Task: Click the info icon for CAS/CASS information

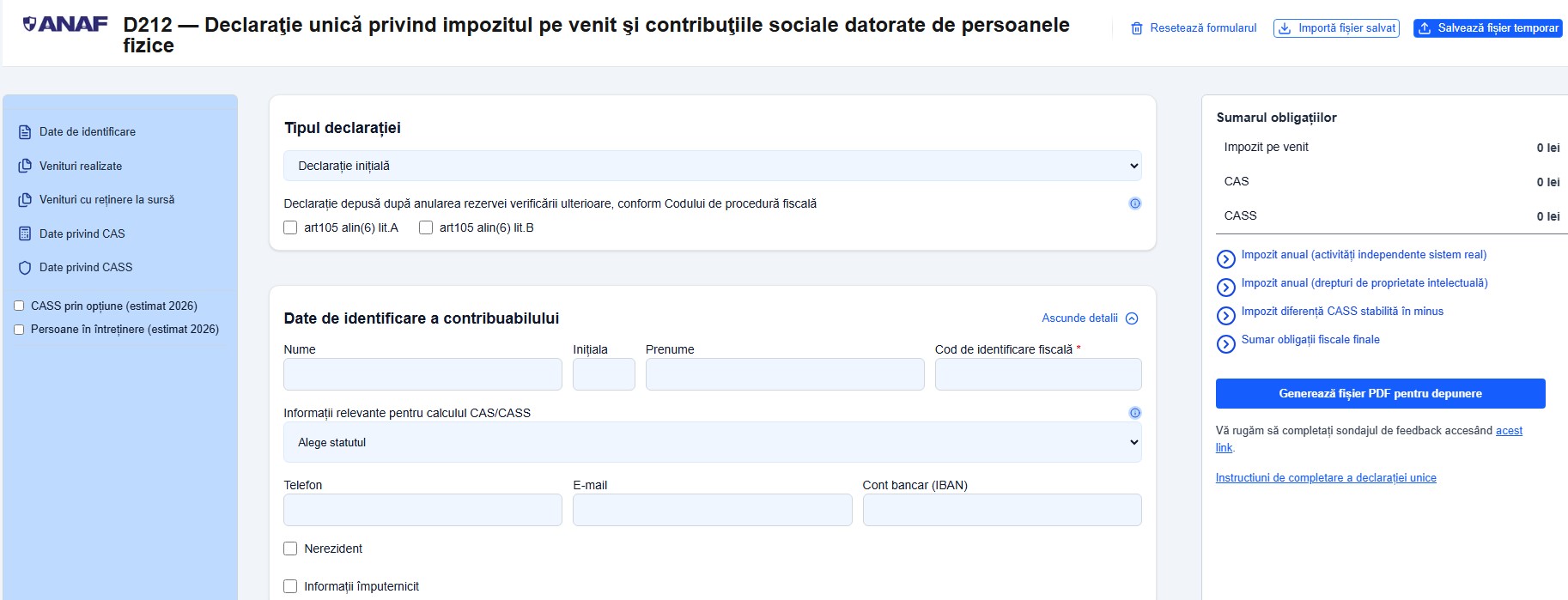Action: 1135,413
